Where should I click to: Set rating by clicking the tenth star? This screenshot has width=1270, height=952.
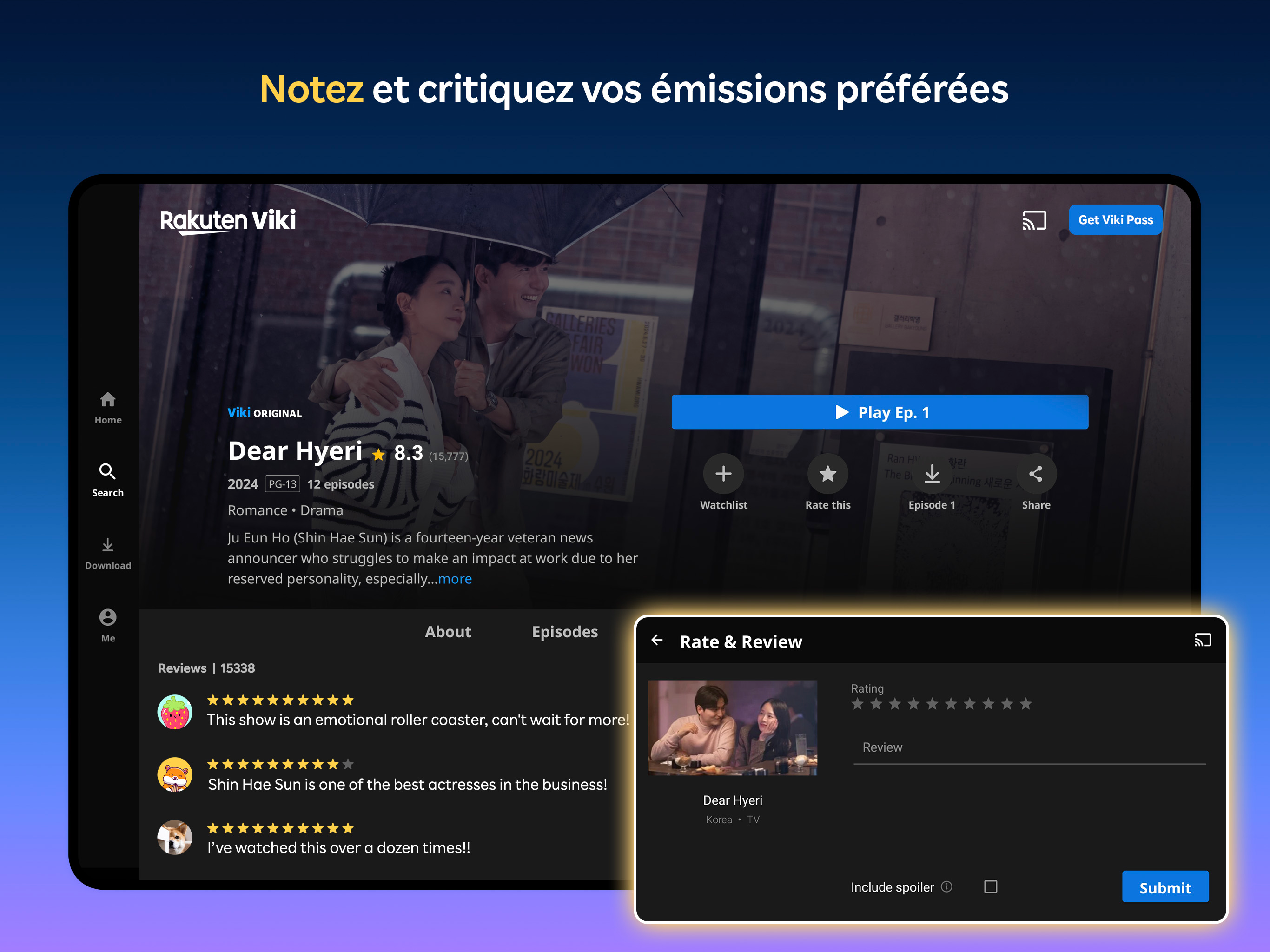click(1026, 705)
